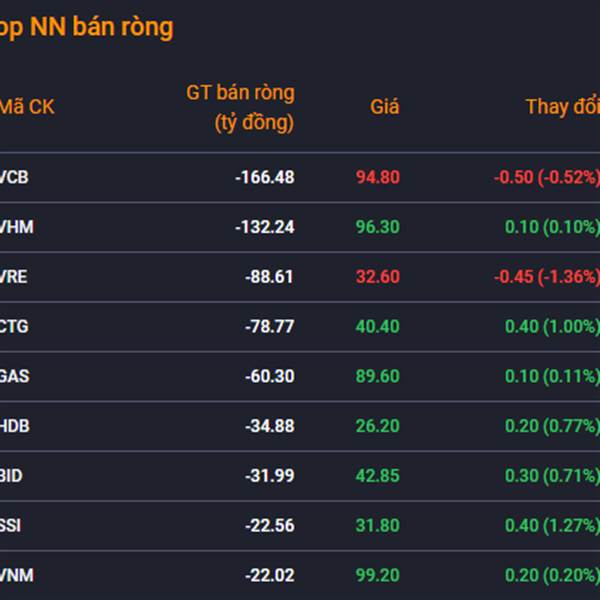
Task: Open the BID stock ticker
Action: pos(11,476)
